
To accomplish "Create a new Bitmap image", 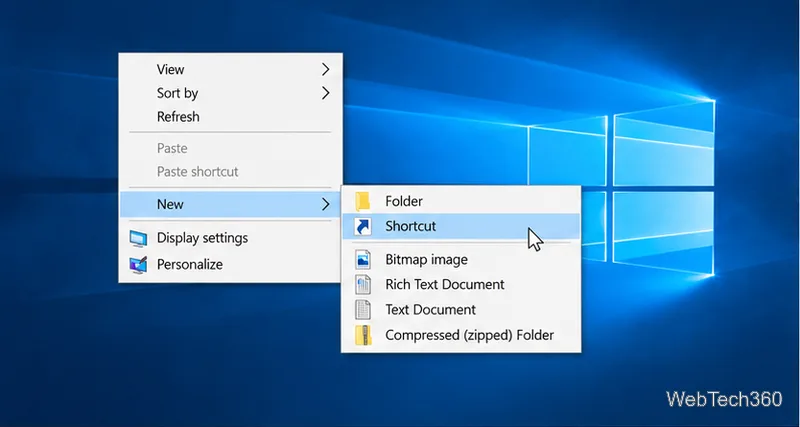I will tap(461, 259).
